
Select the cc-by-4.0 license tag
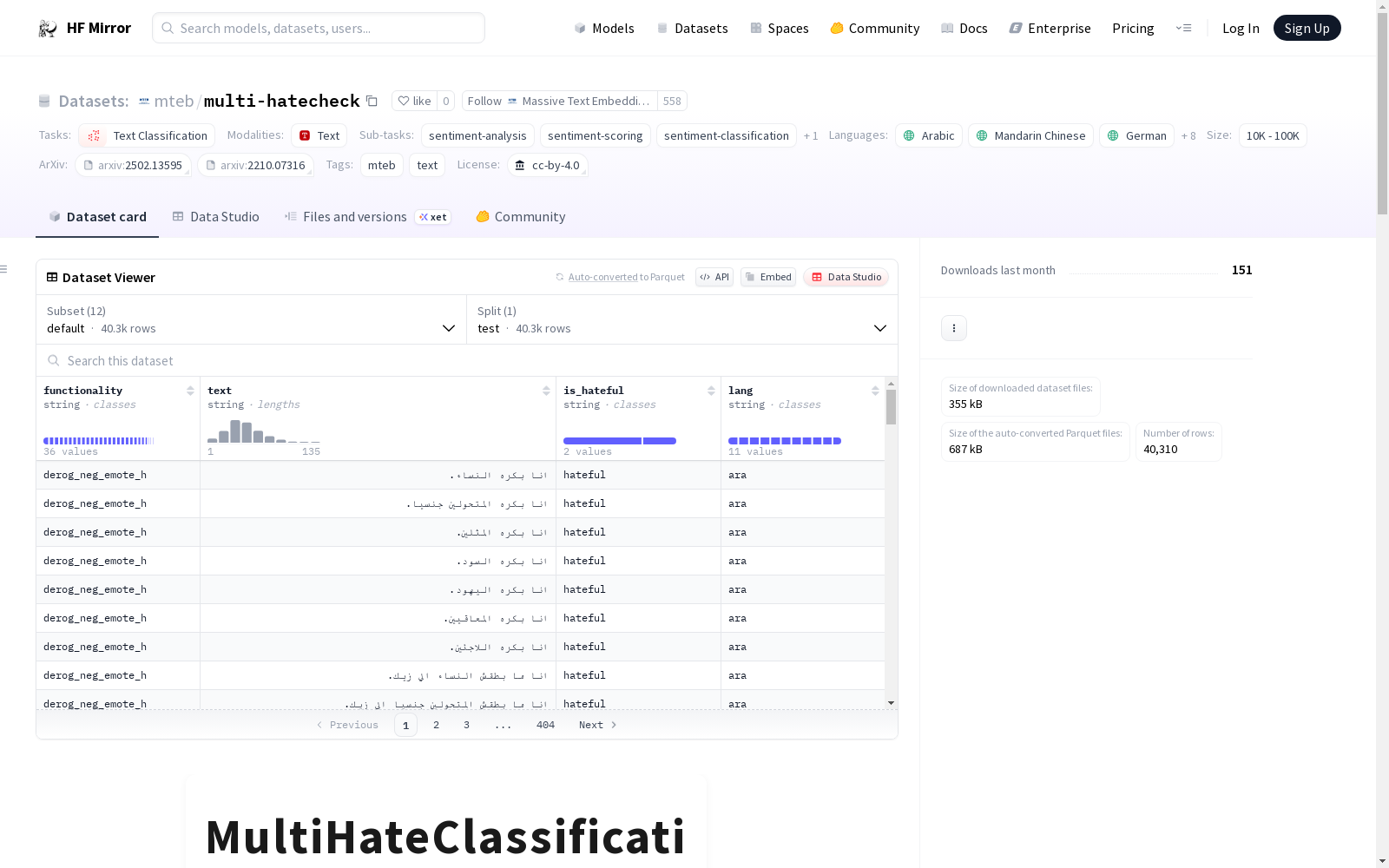click(x=548, y=165)
